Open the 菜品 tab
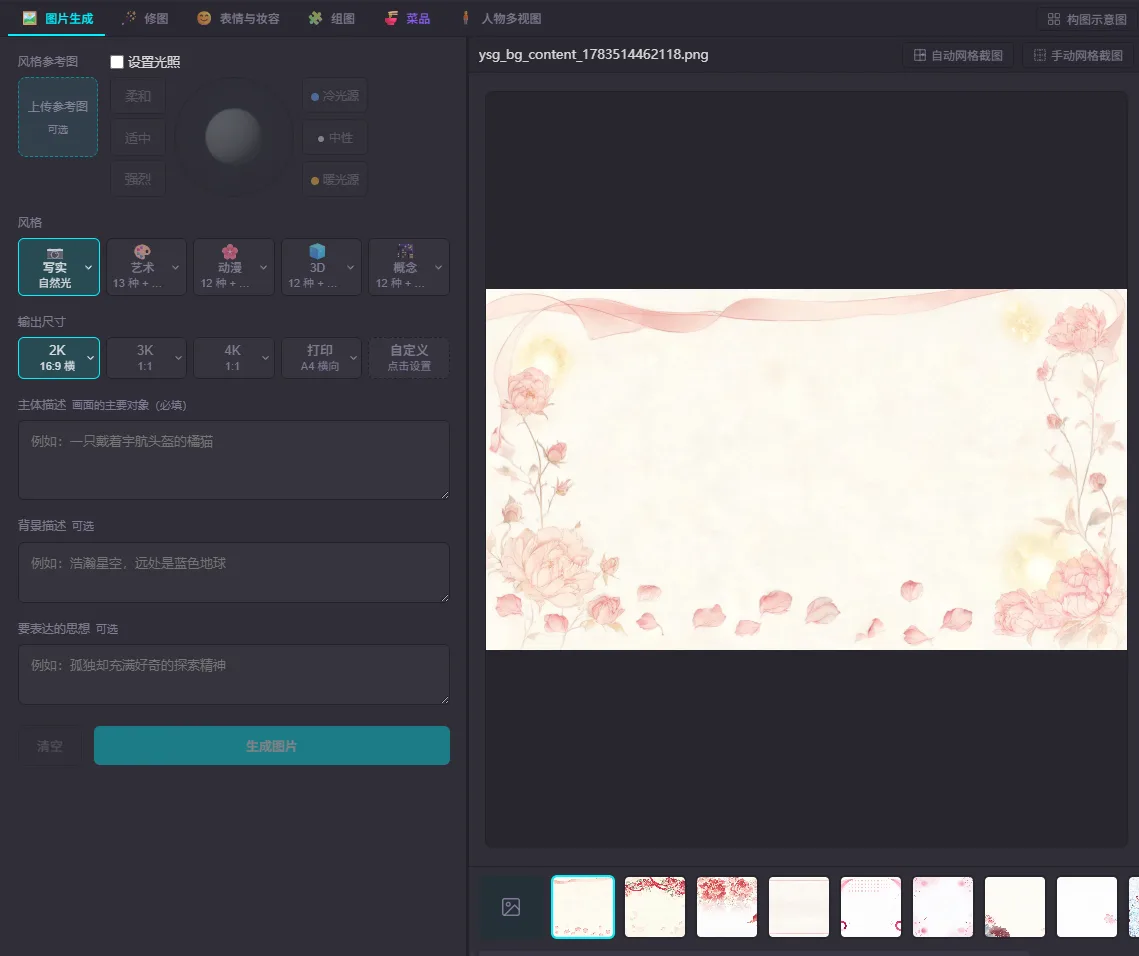This screenshot has height=956, width=1139. pyautogui.click(x=407, y=18)
